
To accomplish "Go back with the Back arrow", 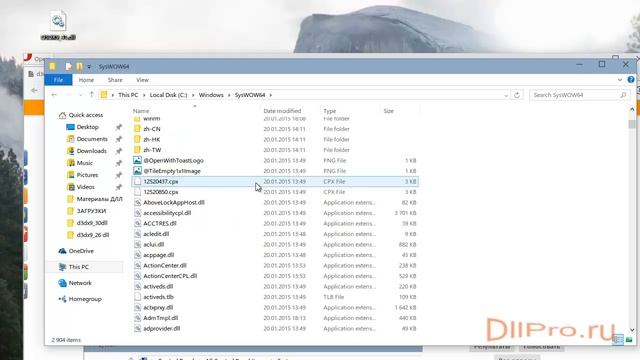I will click(x=54, y=95).
